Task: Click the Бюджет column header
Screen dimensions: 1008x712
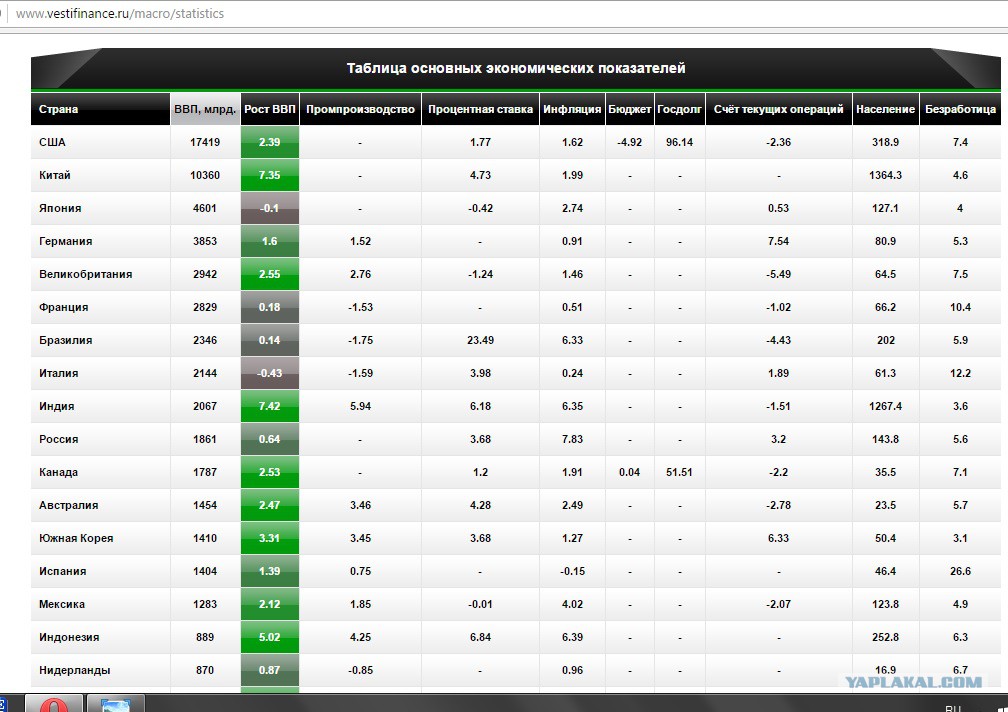Action: [x=630, y=109]
